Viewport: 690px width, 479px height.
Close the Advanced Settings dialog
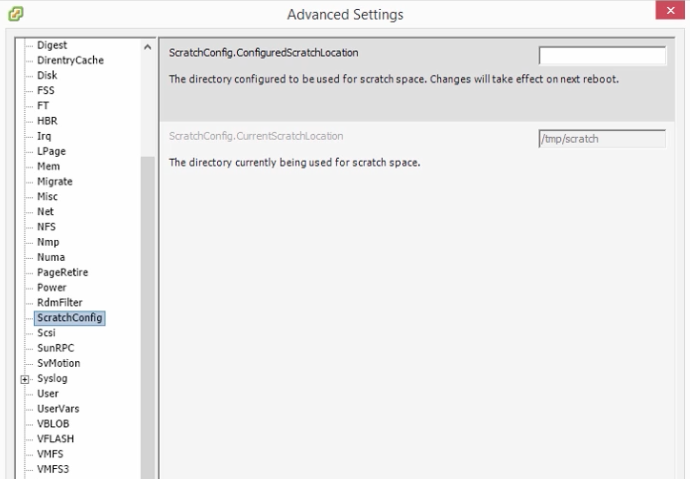tap(670, 10)
